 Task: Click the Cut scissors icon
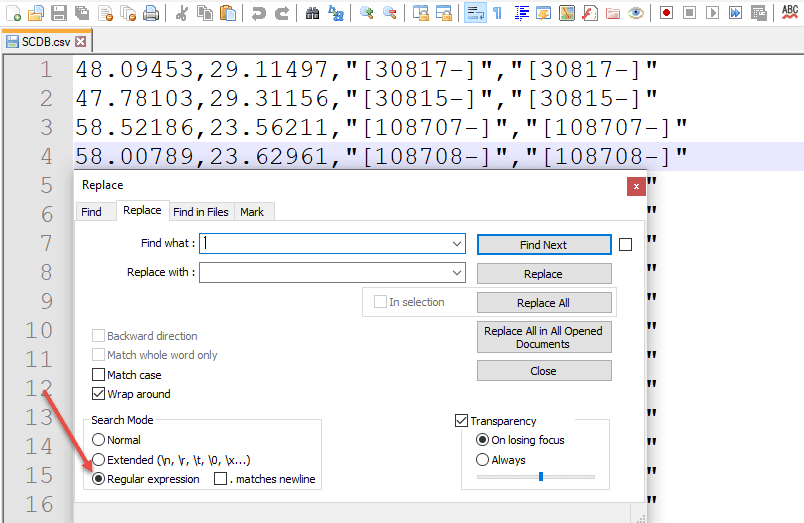point(181,13)
